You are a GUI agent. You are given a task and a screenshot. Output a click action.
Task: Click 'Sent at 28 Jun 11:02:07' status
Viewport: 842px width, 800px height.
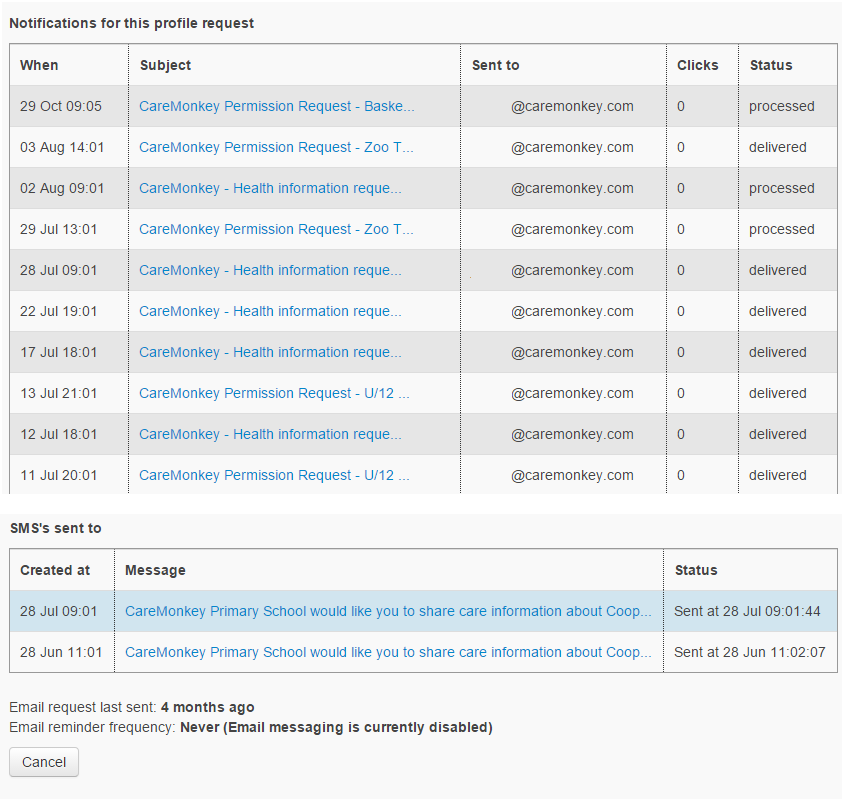click(x=750, y=652)
